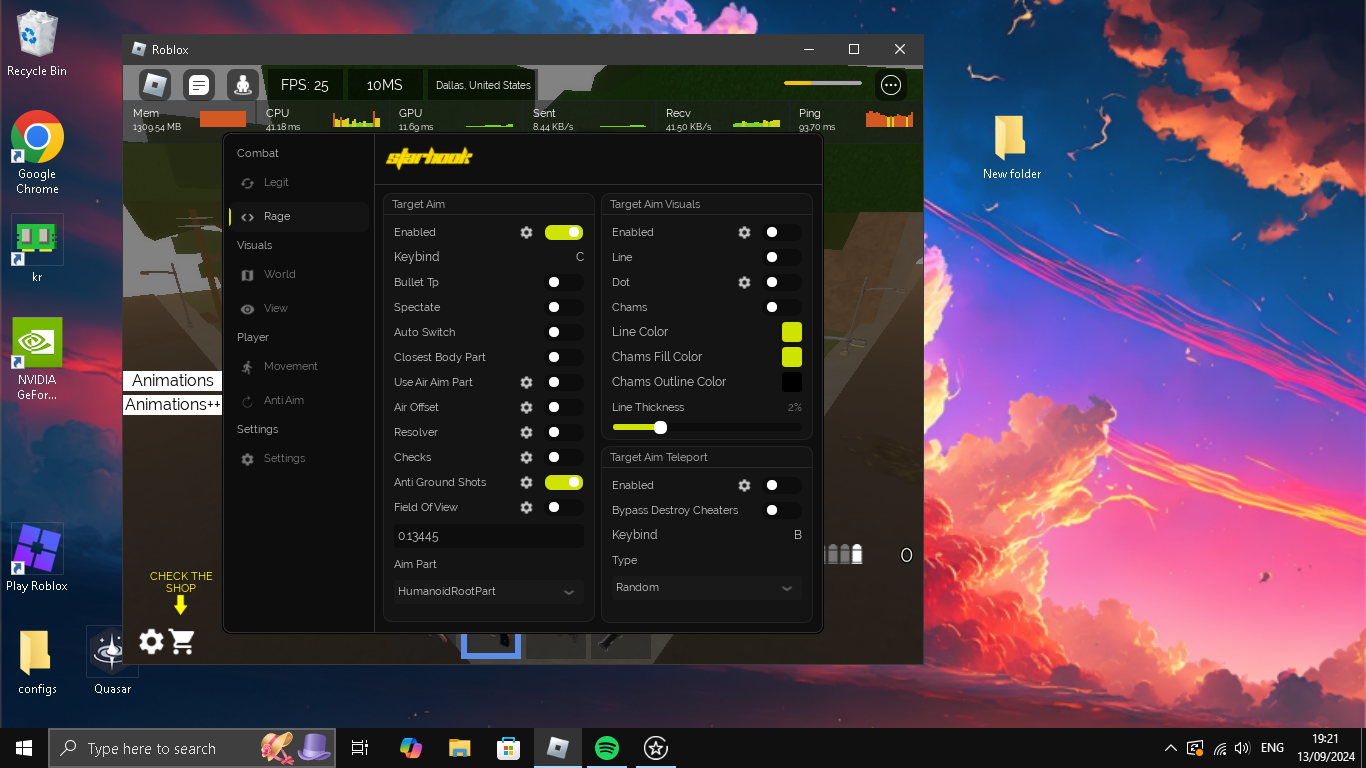Enable the Auto Switch toggle
Viewport: 1366px width, 768px height.
pyautogui.click(x=564, y=332)
